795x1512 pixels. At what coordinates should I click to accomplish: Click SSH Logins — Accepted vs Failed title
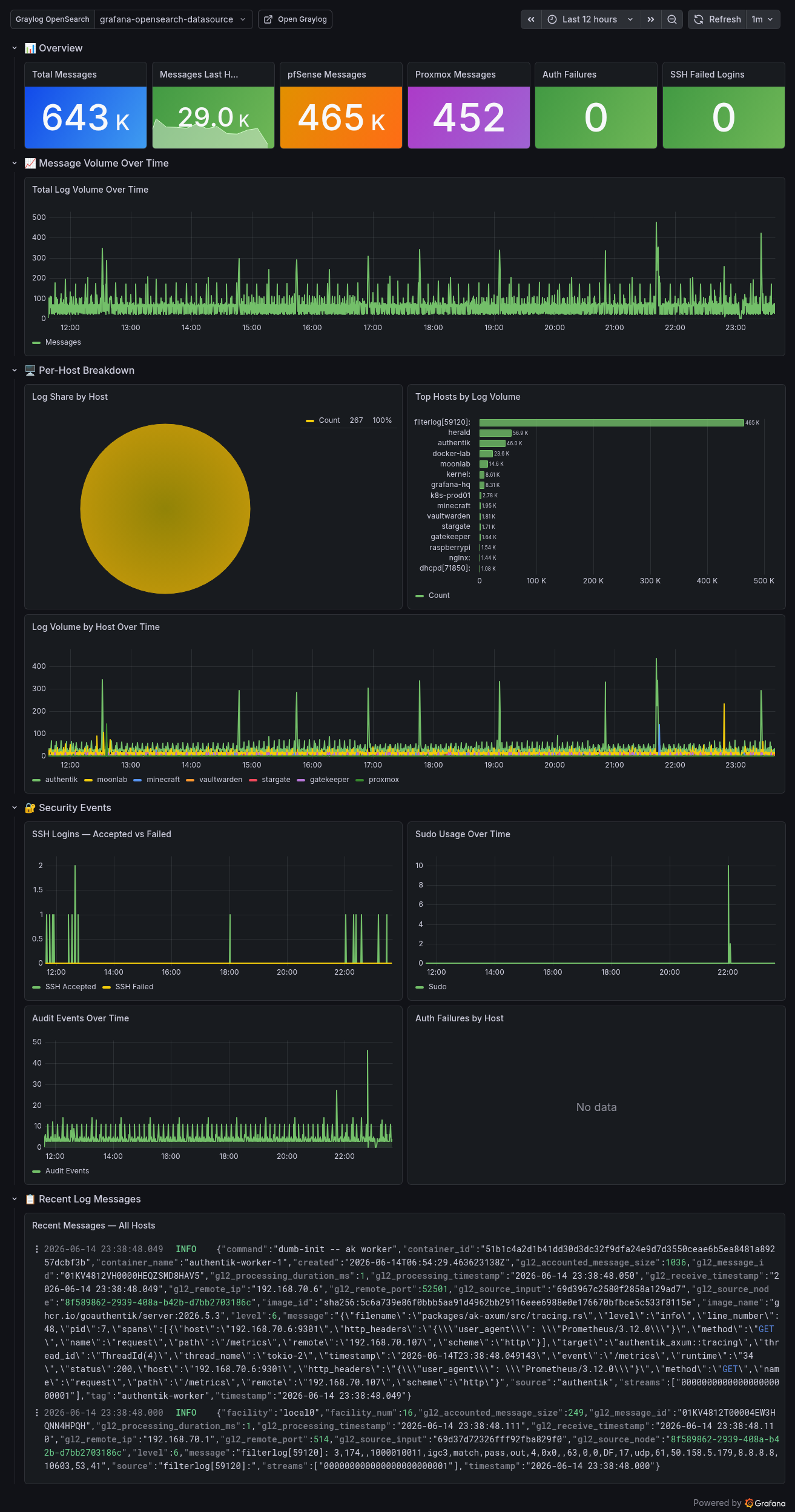click(102, 834)
